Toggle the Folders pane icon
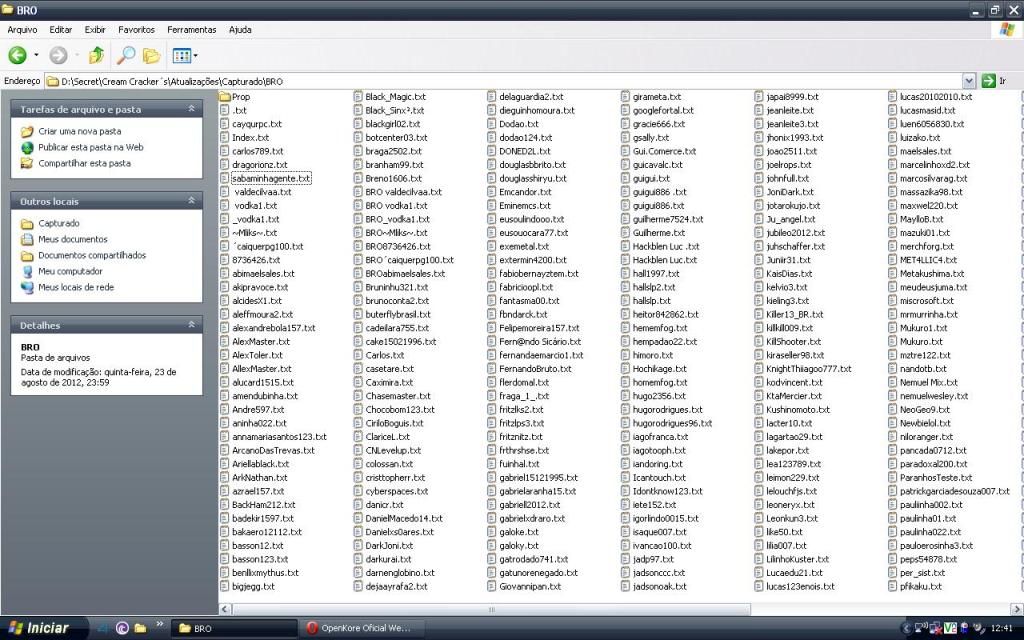The height and width of the screenshot is (640, 1024). pos(151,56)
